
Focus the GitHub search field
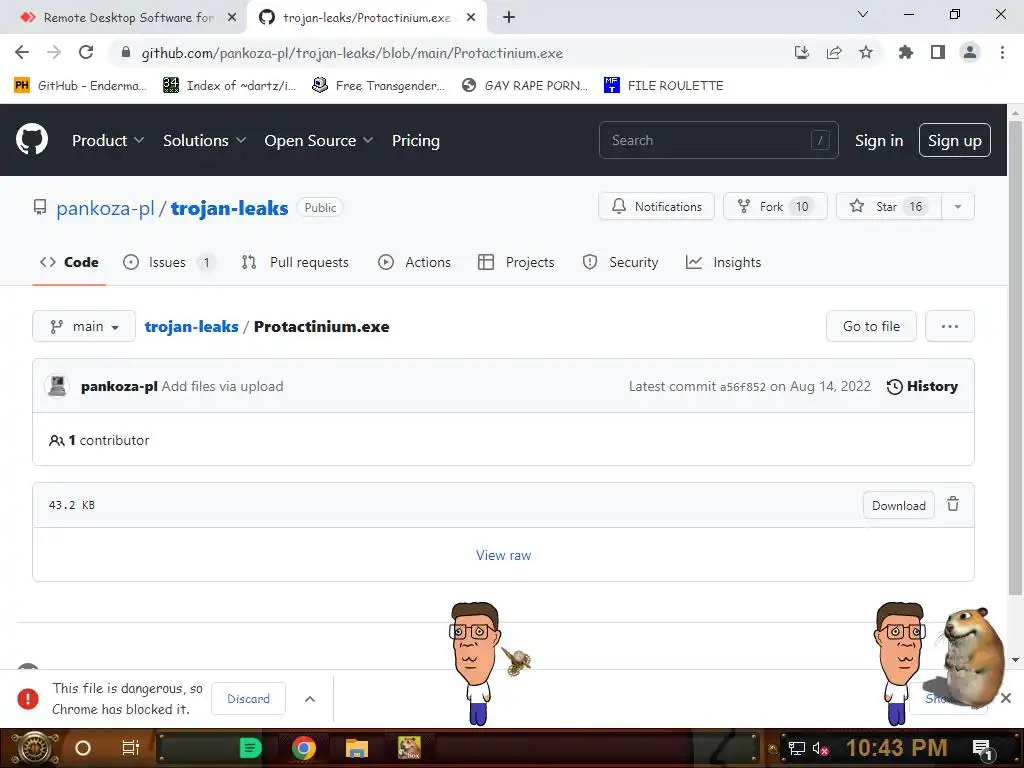pos(718,140)
